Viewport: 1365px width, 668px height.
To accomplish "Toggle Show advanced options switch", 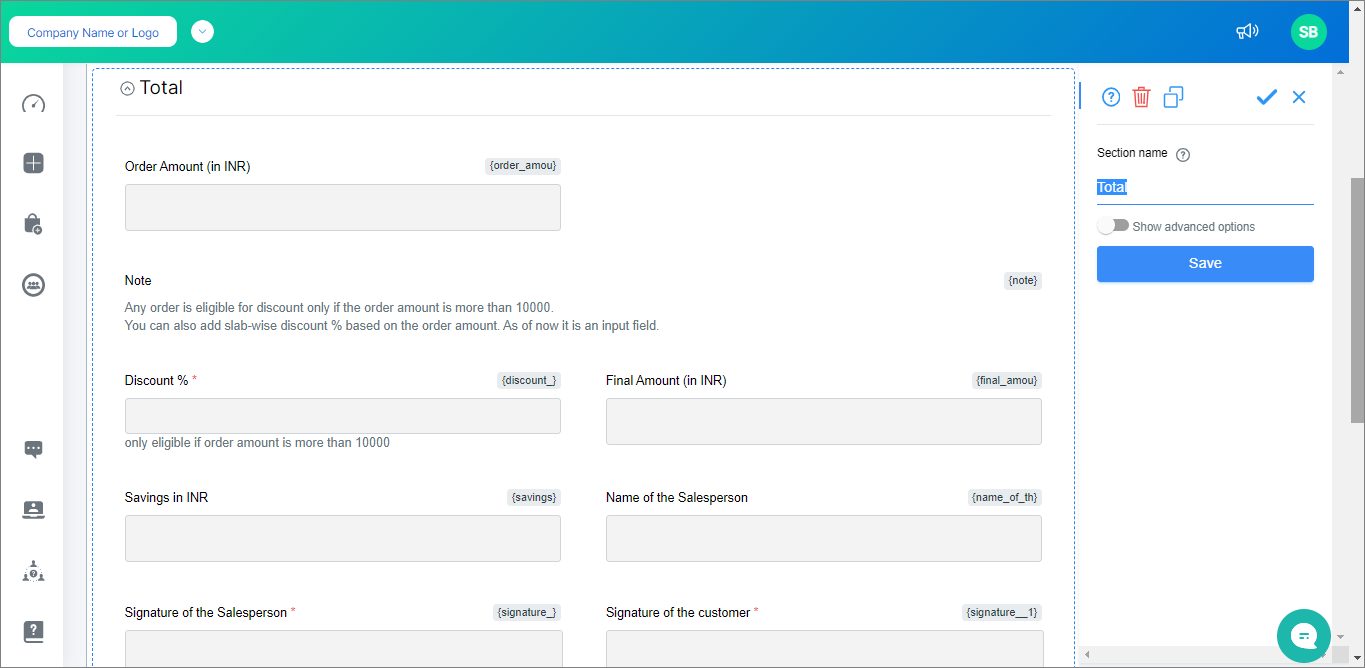I will [x=1113, y=225].
